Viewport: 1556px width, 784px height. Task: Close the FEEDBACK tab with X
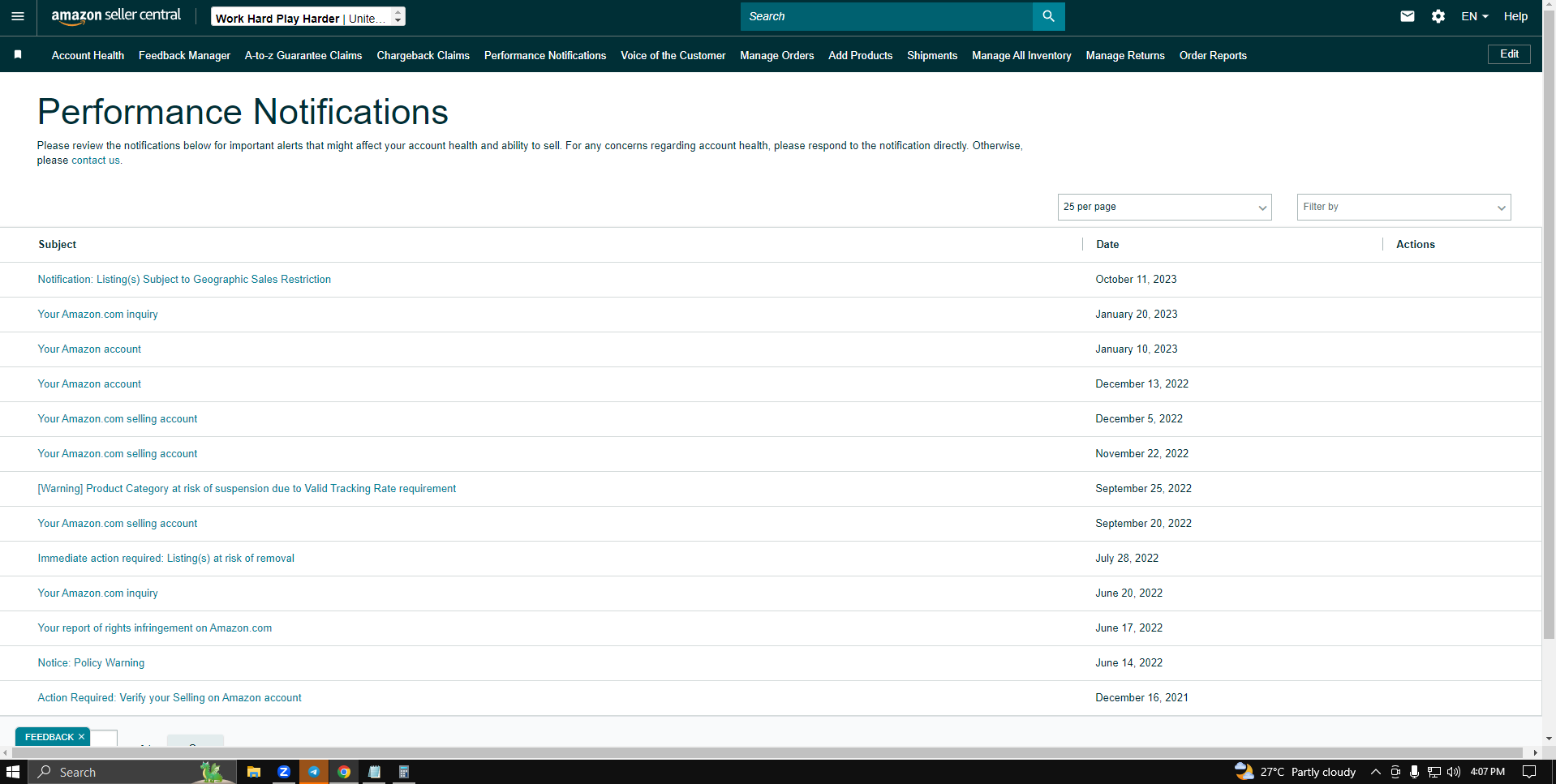pyautogui.click(x=81, y=737)
